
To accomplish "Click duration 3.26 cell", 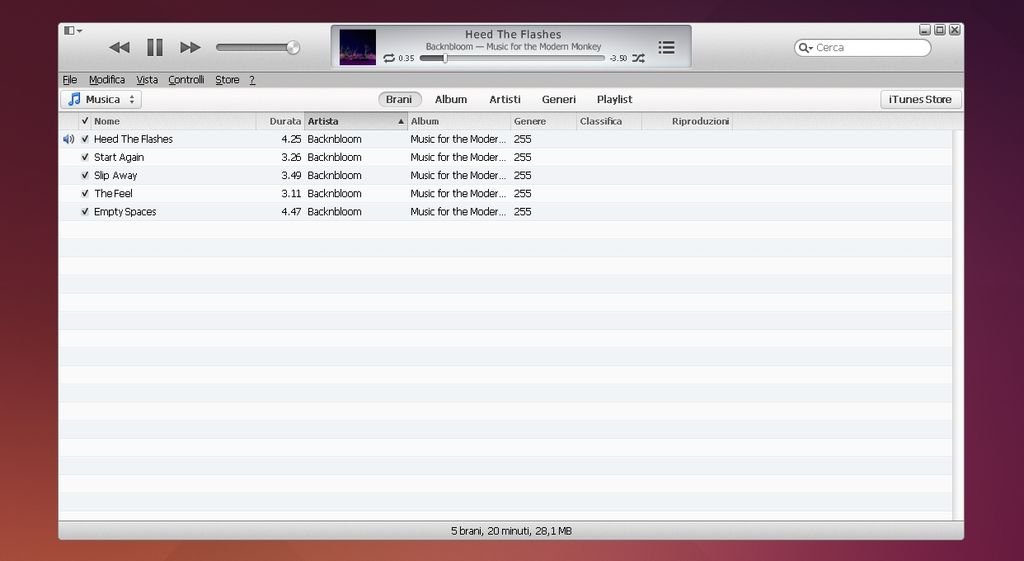I will (x=291, y=157).
